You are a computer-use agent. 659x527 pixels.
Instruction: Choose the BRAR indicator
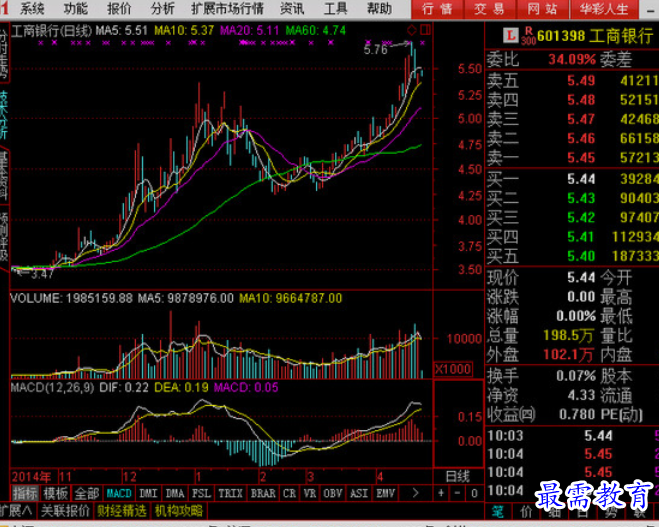click(263, 493)
